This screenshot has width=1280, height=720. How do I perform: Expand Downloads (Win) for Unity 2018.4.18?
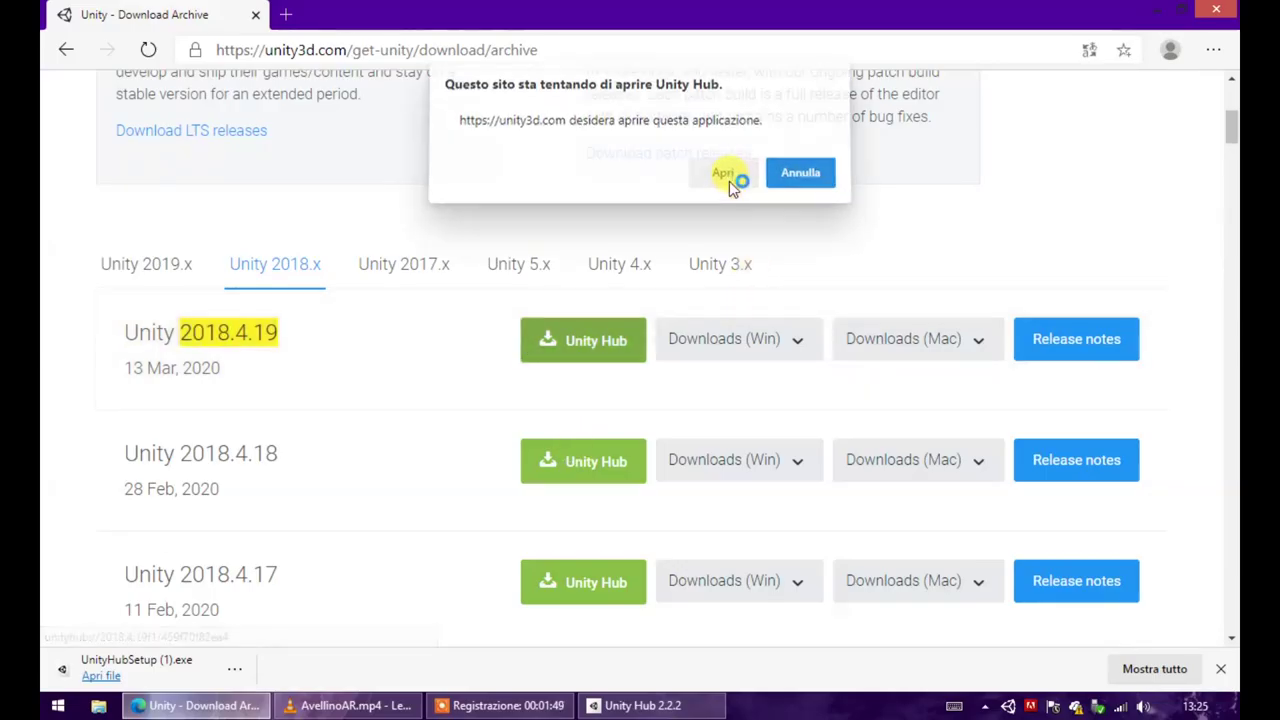(739, 460)
